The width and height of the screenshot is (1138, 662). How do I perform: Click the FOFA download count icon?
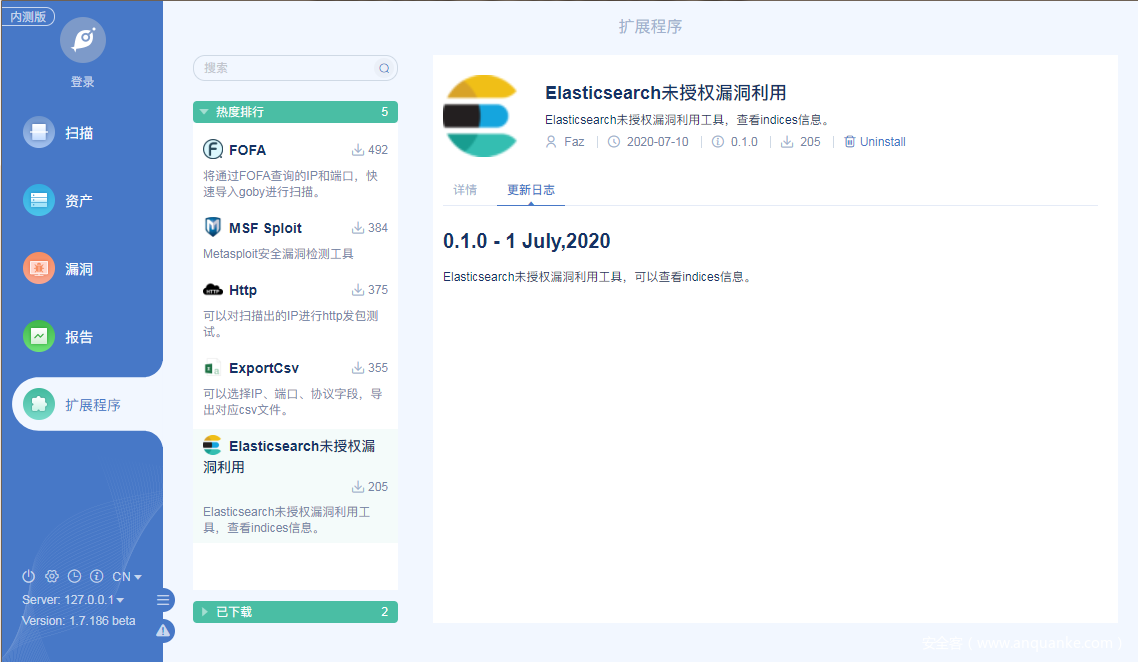(358, 150)
